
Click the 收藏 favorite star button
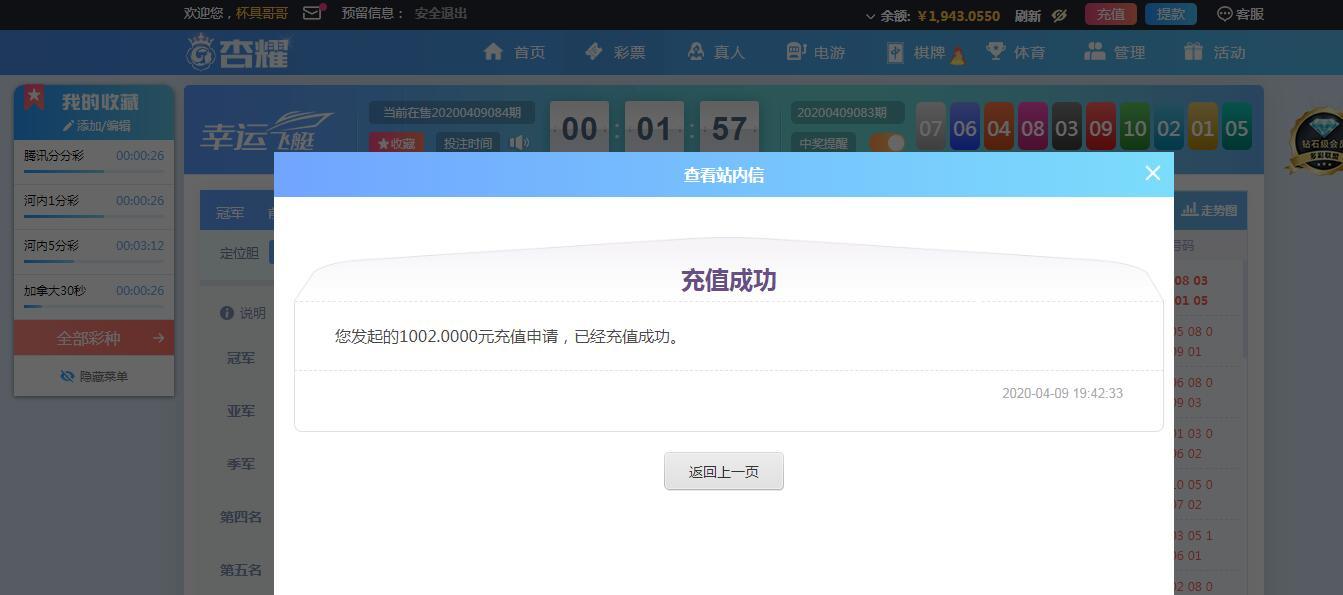(396, 143)
